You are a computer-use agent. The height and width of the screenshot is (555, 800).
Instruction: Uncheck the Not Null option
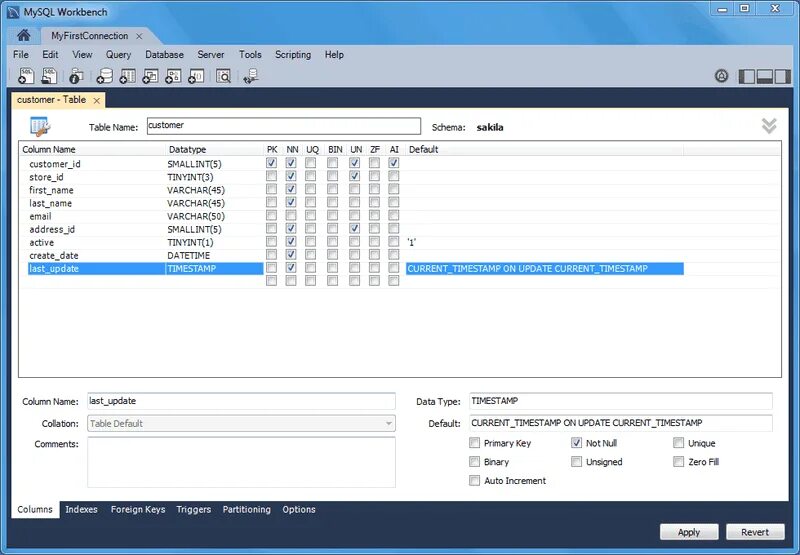point(577,443)
